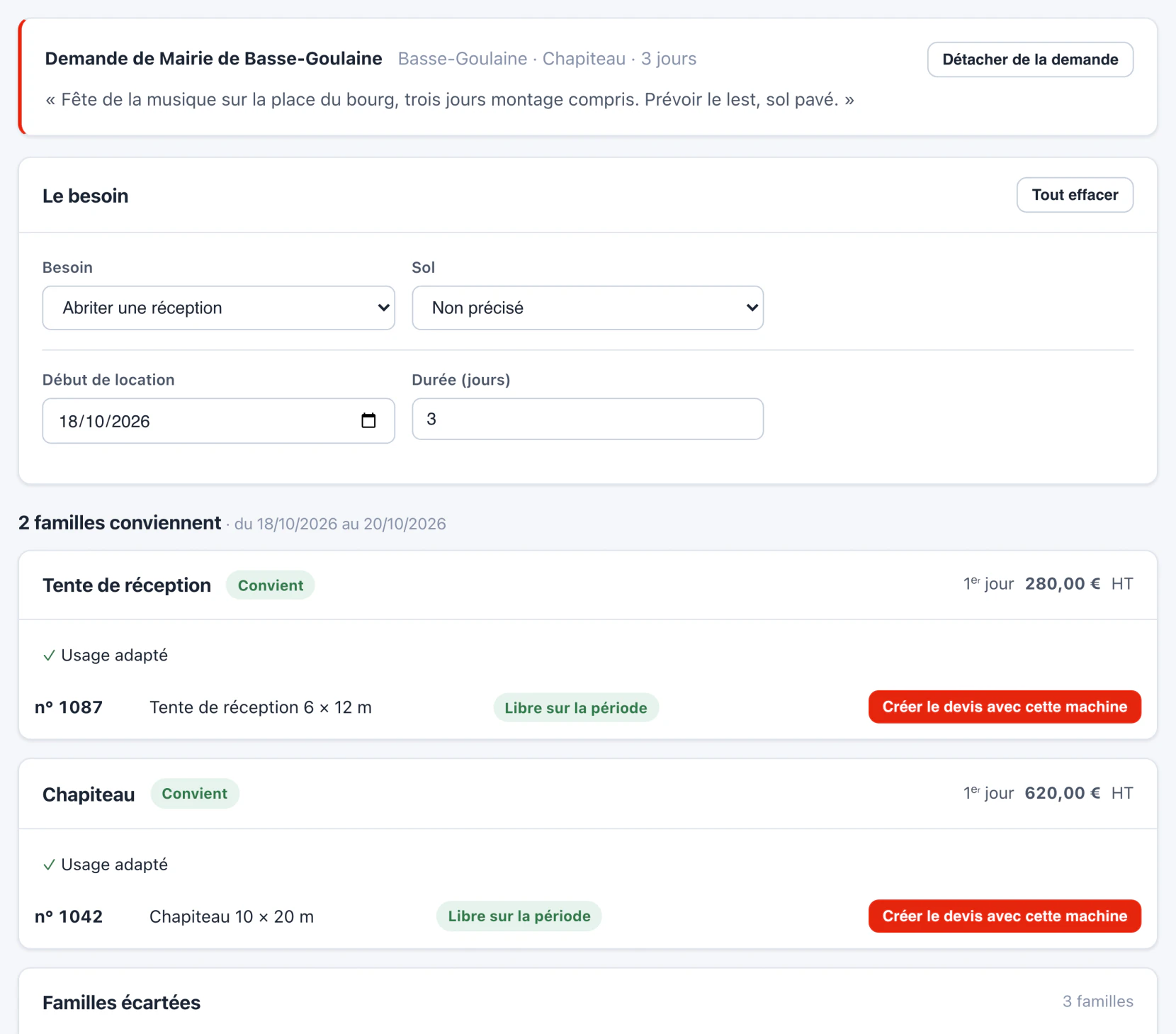
Task: Click the Convient badge for Tente de réception
Action: pyautogui.click(x=271, y=585)
